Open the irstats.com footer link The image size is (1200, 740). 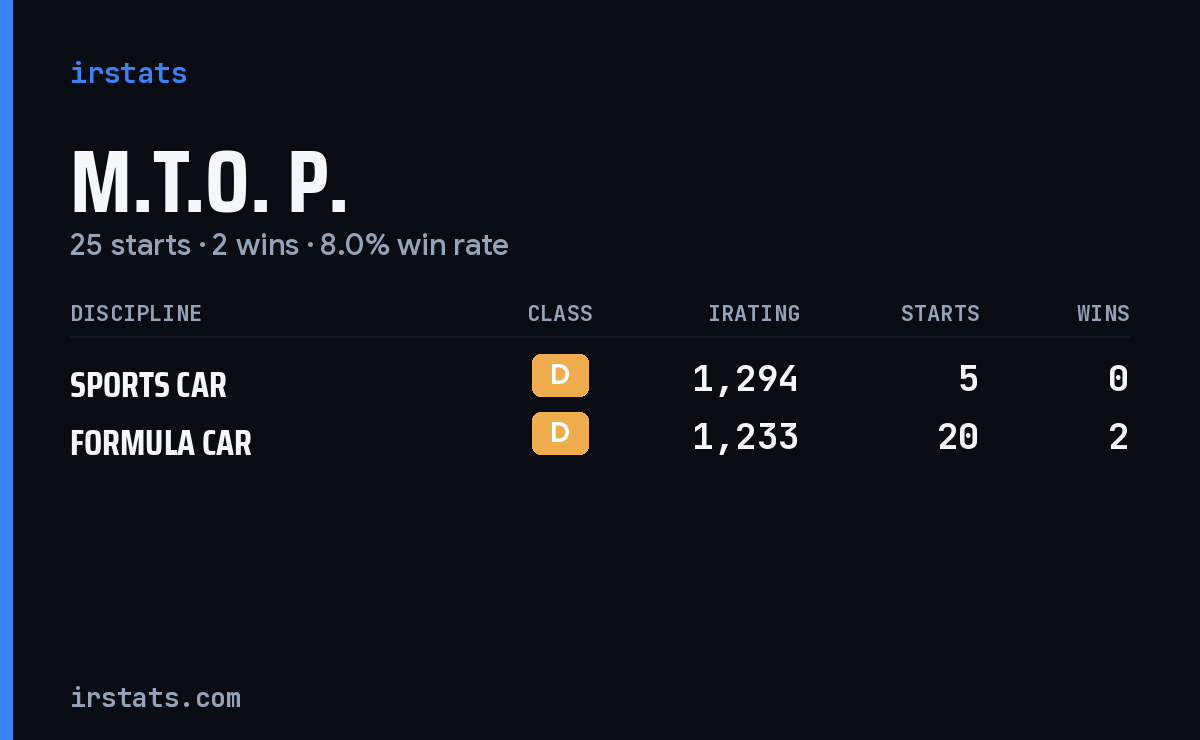tap(155, 698)
